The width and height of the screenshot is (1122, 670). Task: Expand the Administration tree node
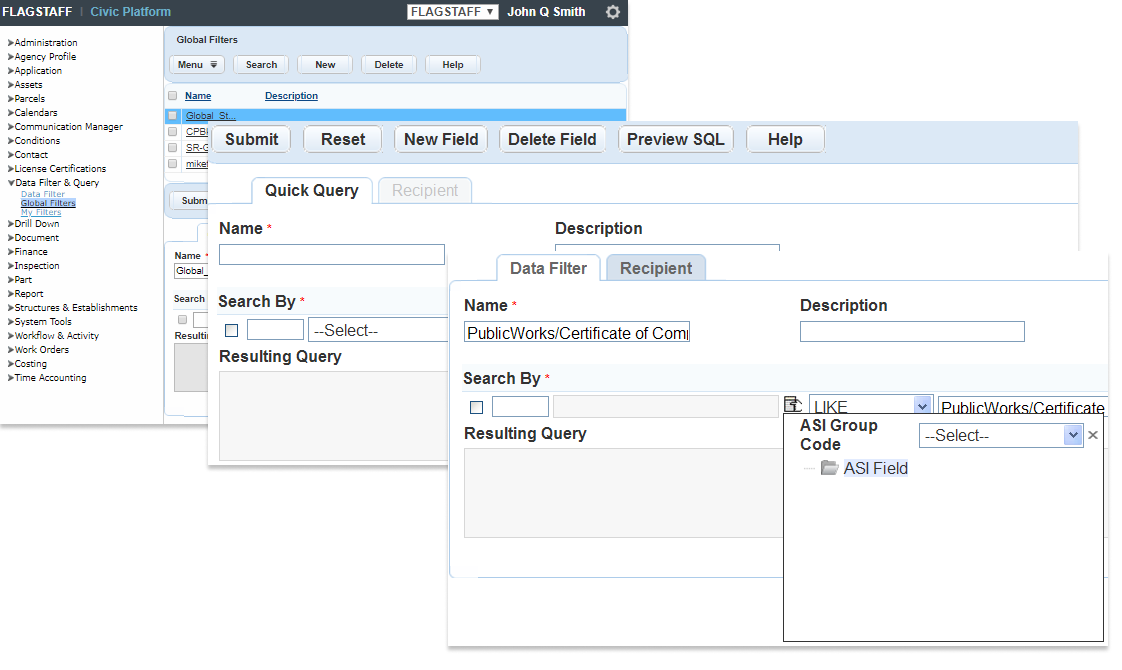click(x=10, y=43)
